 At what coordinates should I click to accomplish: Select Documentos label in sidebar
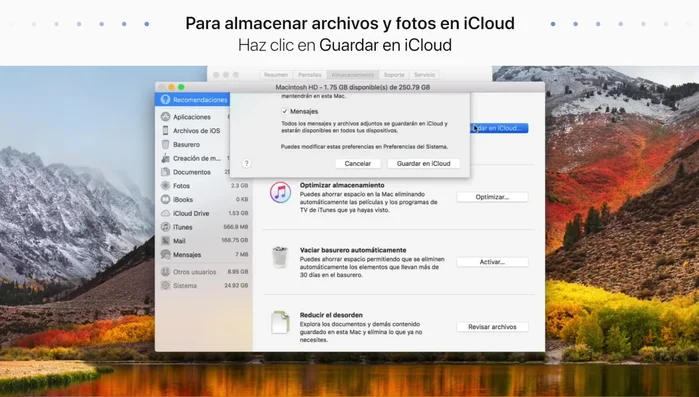click(x=192, y=172)
